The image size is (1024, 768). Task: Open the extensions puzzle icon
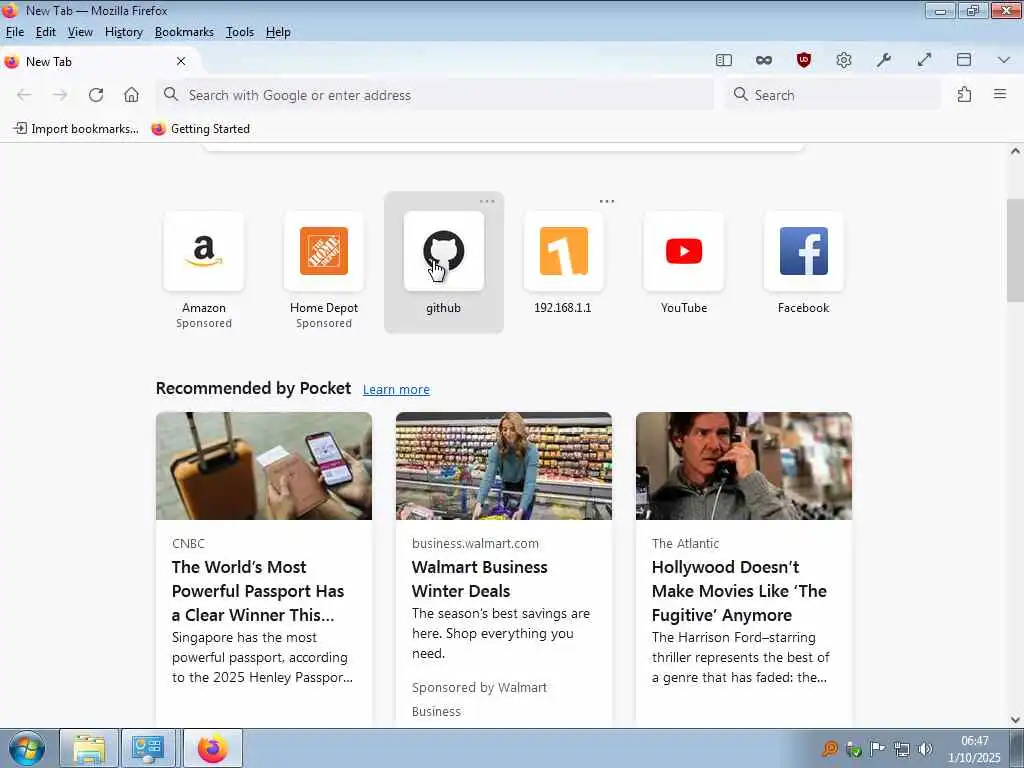[964, 95]
